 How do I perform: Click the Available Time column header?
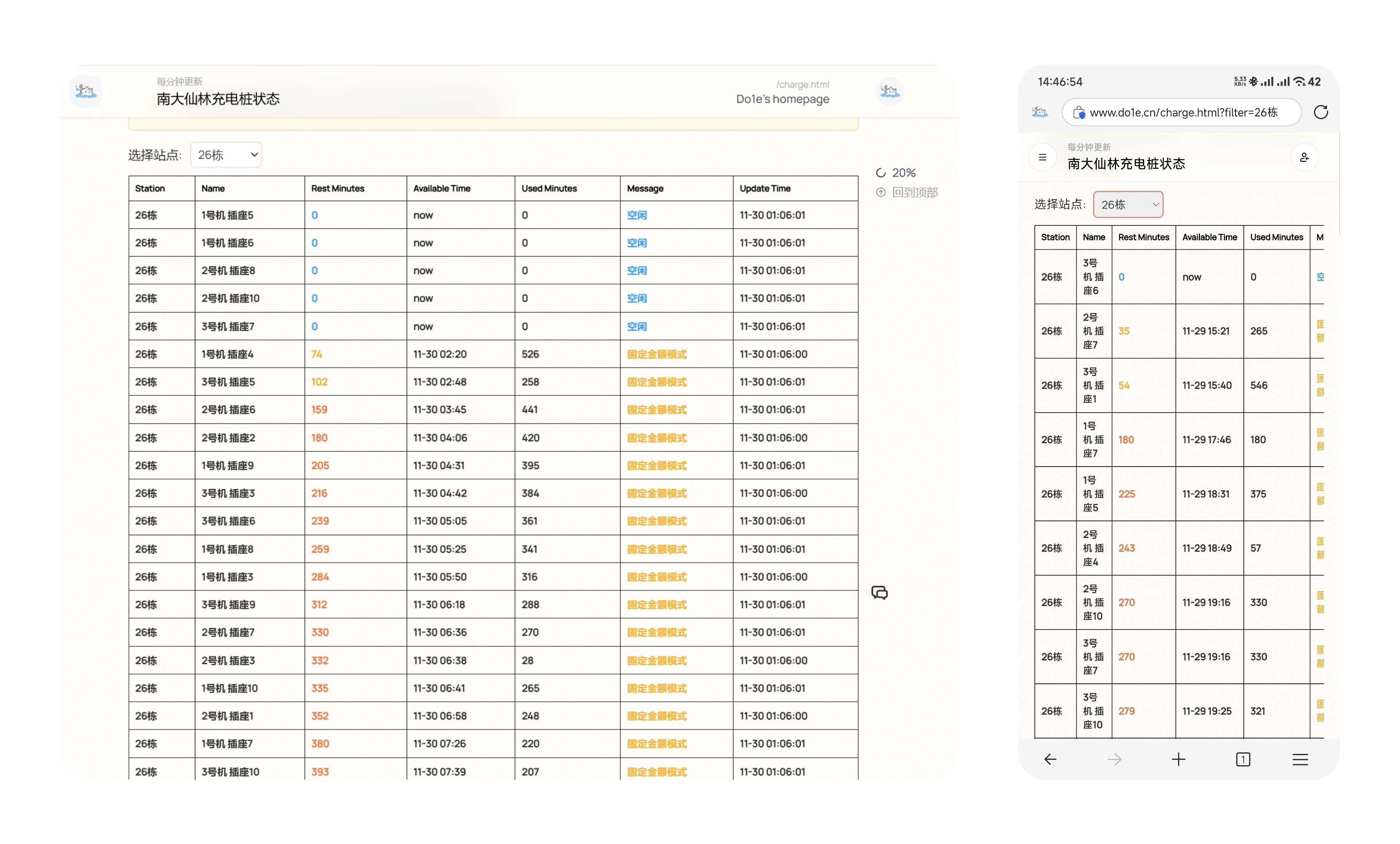point(441,189)
